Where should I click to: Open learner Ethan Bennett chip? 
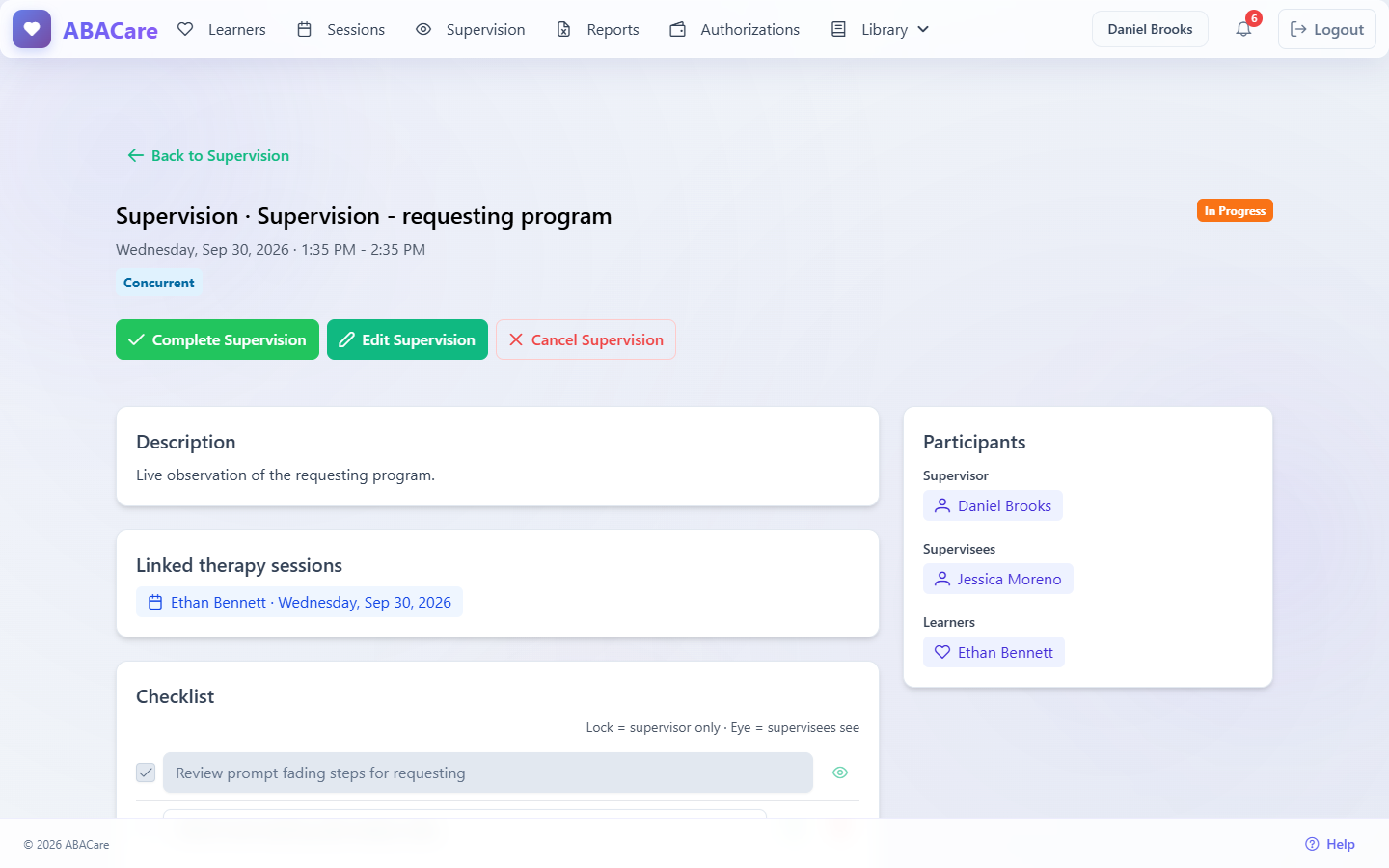pos(994,652)
